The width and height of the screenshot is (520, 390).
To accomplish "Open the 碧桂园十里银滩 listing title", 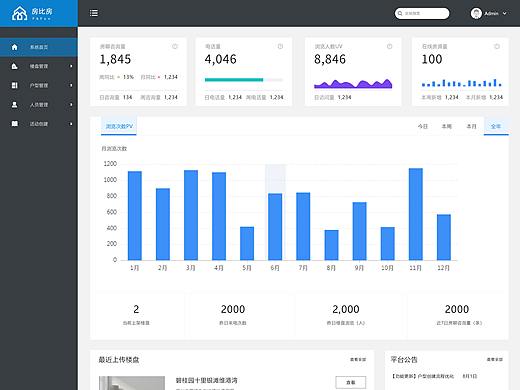I will tap(206, 380).
